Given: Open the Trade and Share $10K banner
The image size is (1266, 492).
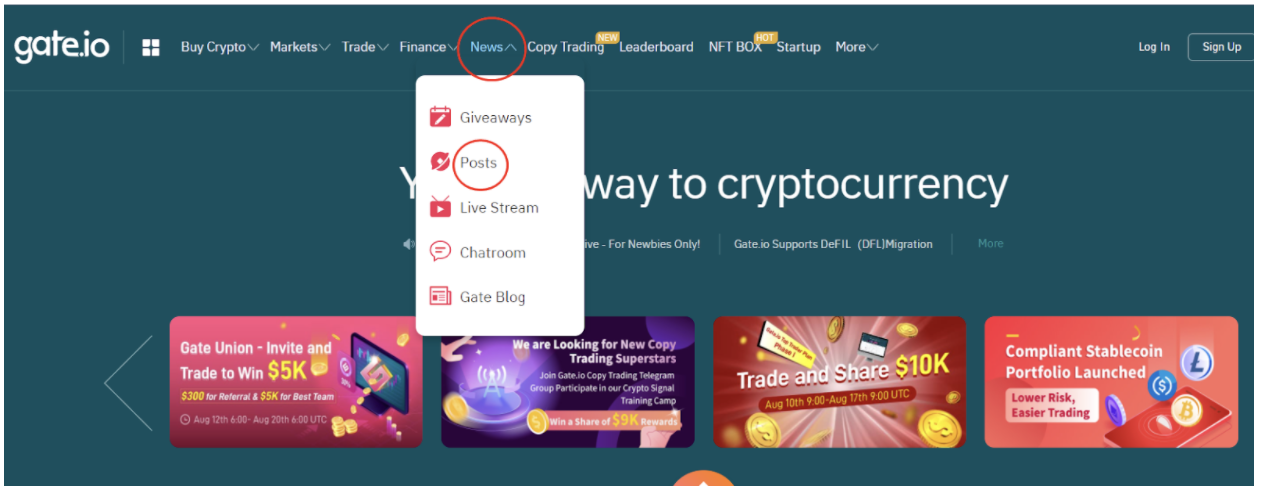Looking at the screenshot, I should pos(840,382).
